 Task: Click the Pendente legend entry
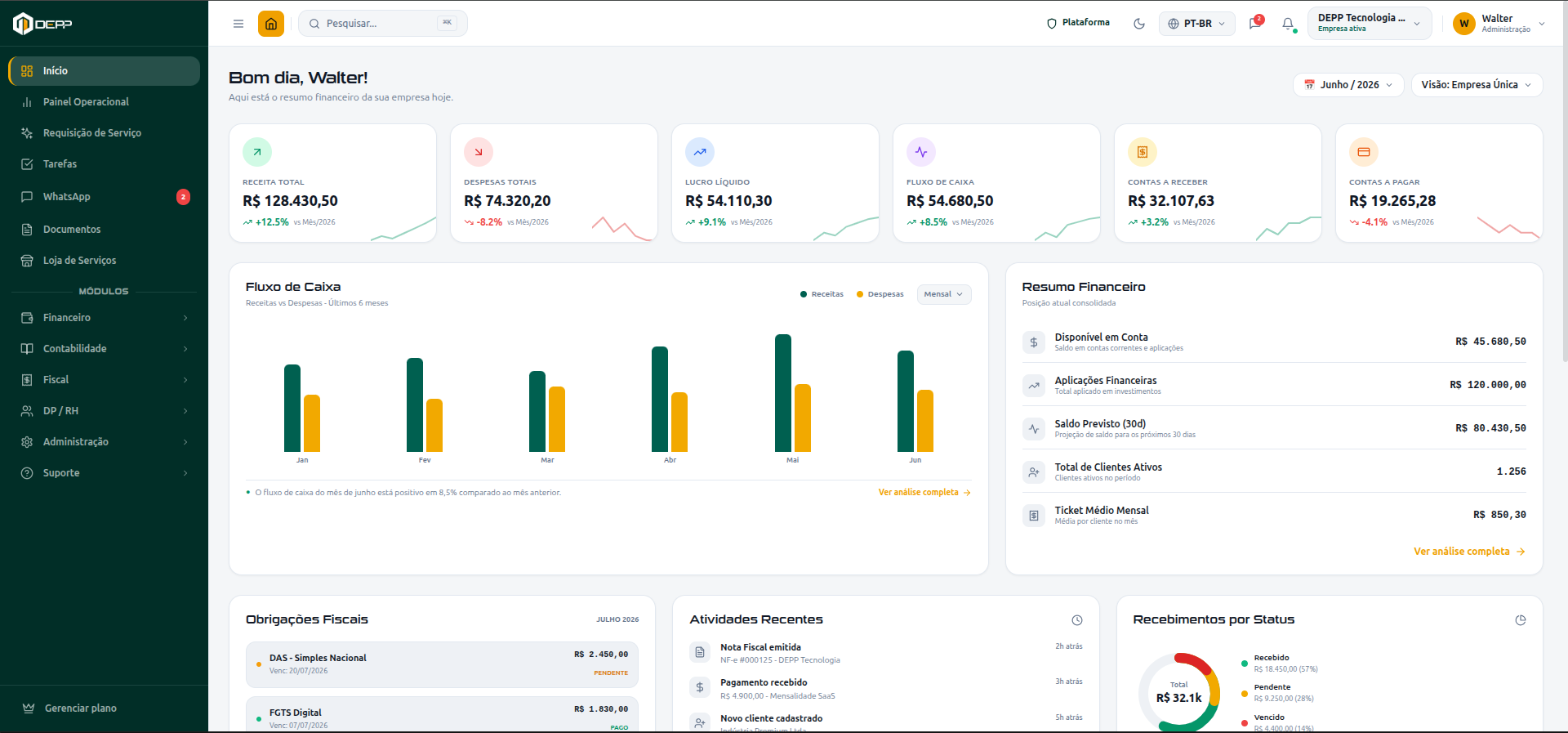click(x=1278, y=693)
